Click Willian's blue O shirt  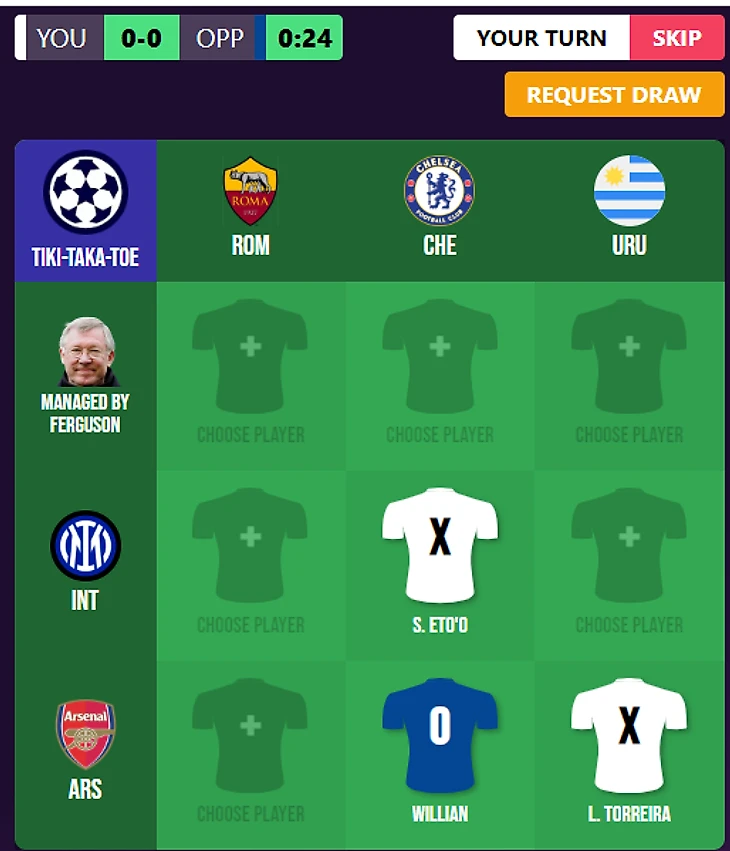tap(440, 735)
